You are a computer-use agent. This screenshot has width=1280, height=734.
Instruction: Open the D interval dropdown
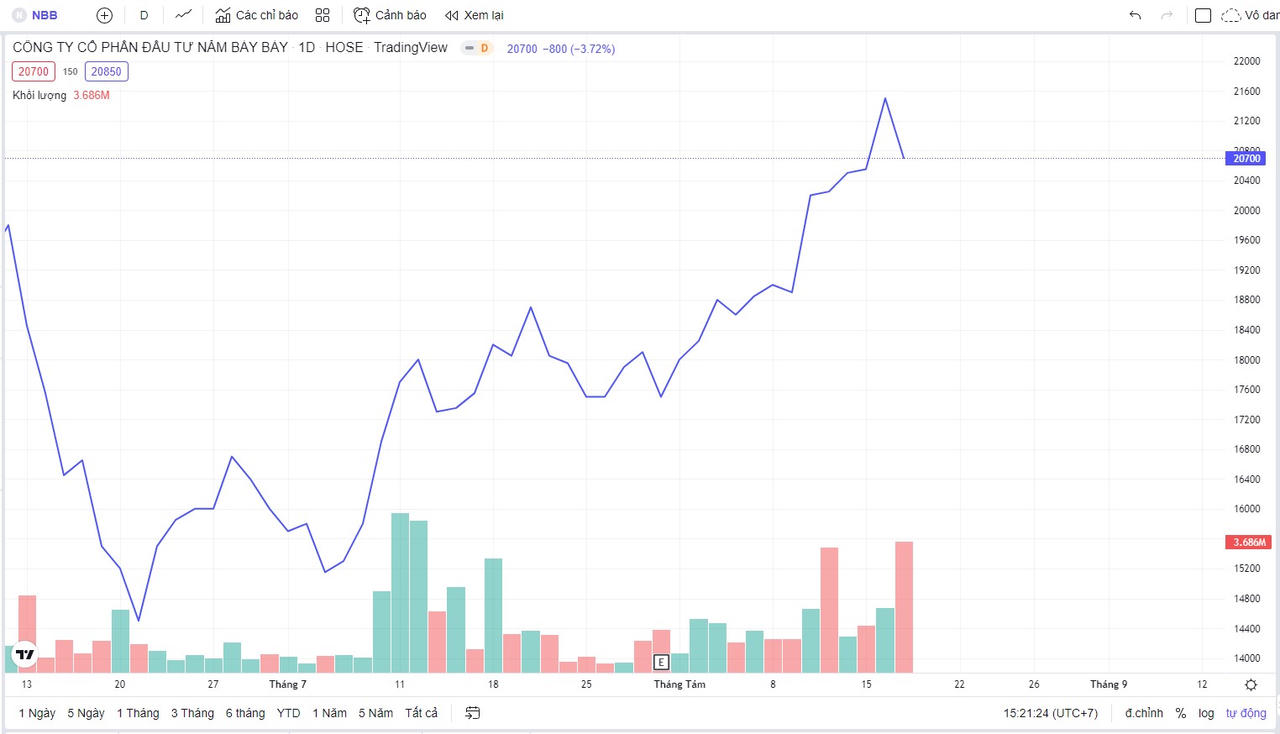(144, 15)
